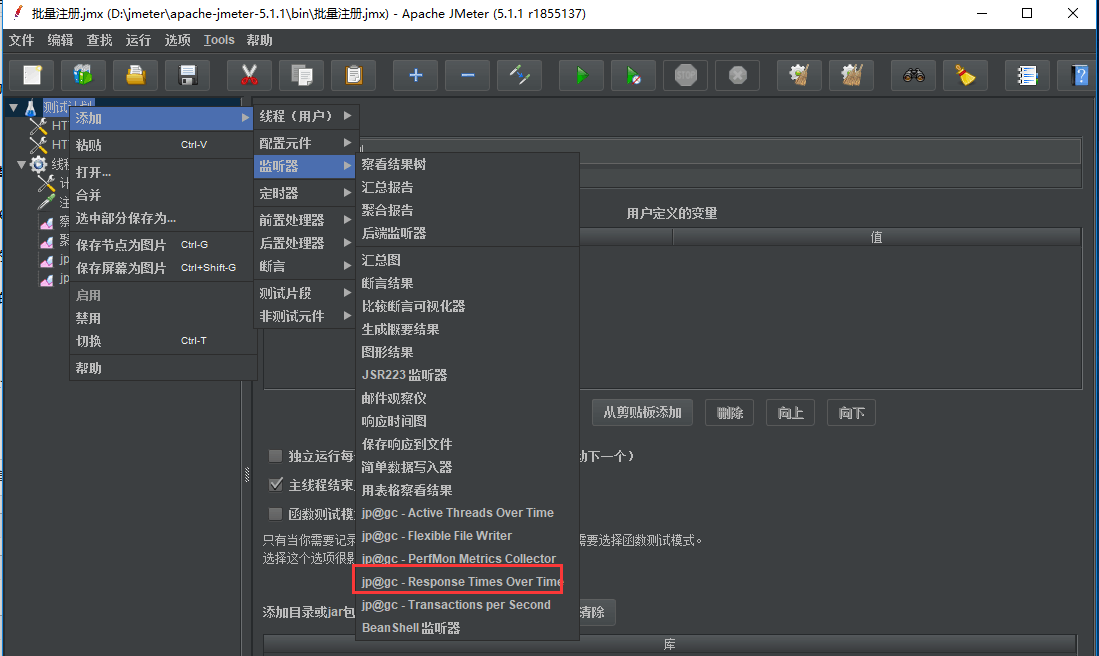This screenshot has width=1099, height=656.
Task: Click the 向上 button
Action: (x=791, y=413)
